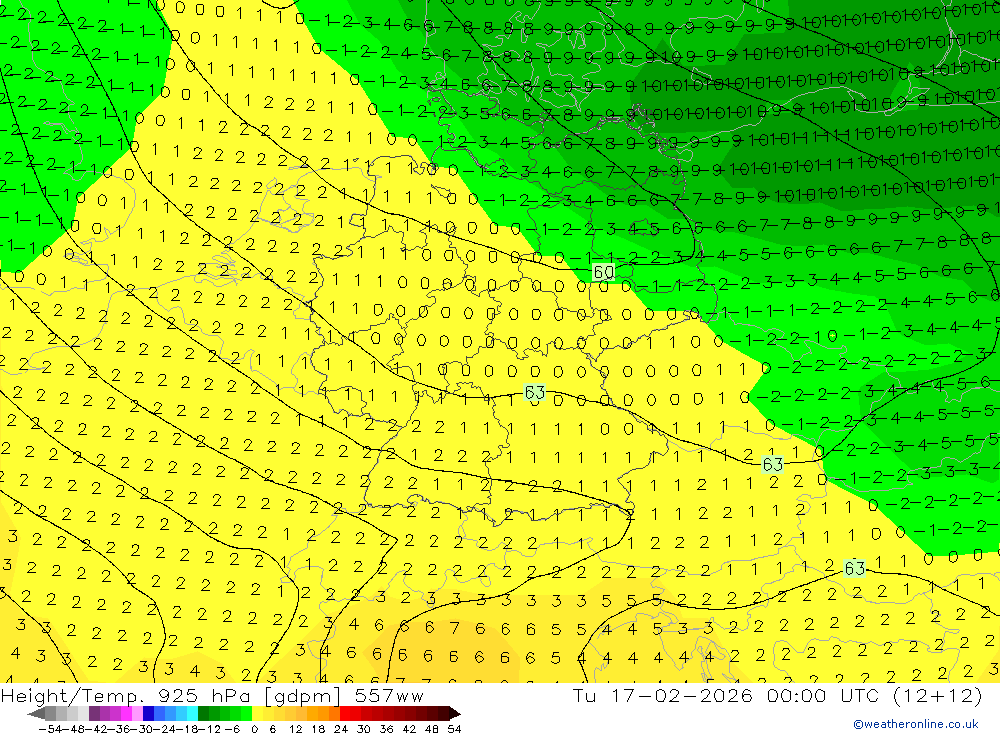This screenshot has width=1000, height=733.
Task: Pick the light pink legend swatch before blue
Action: pos(137,714)
